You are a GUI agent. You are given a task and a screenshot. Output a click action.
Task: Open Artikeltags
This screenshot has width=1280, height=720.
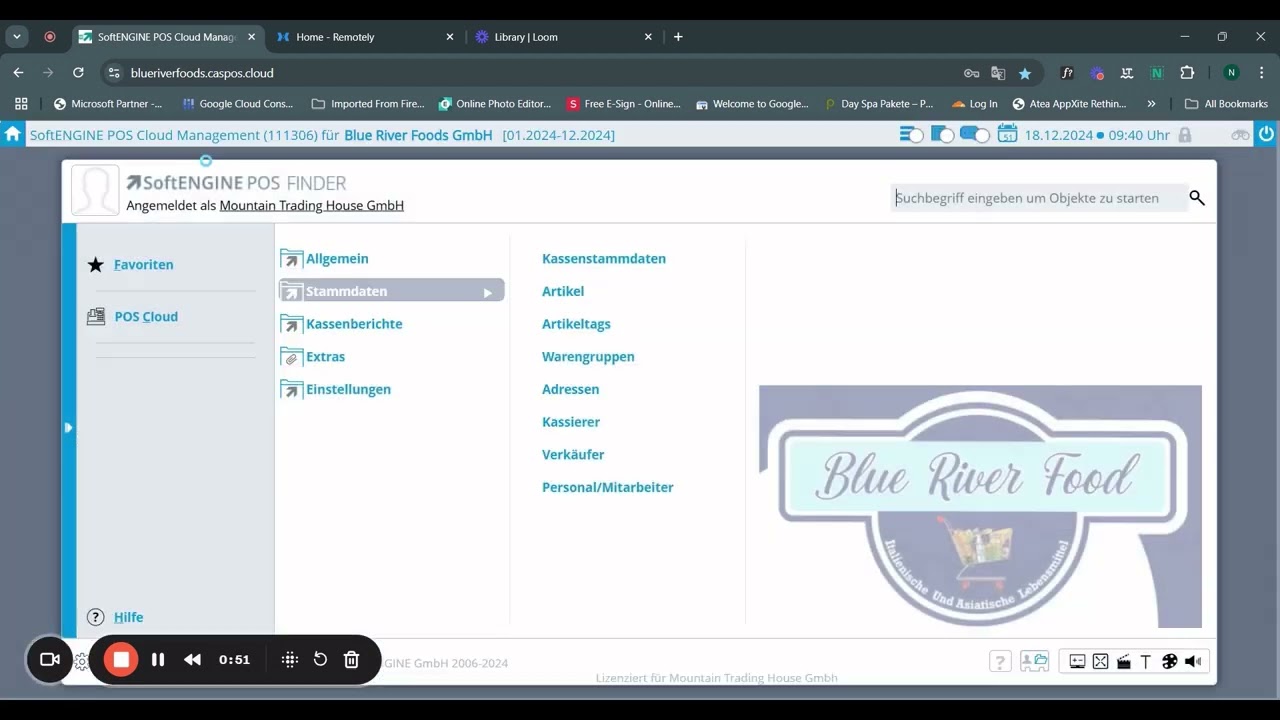[x=576, y=324]
